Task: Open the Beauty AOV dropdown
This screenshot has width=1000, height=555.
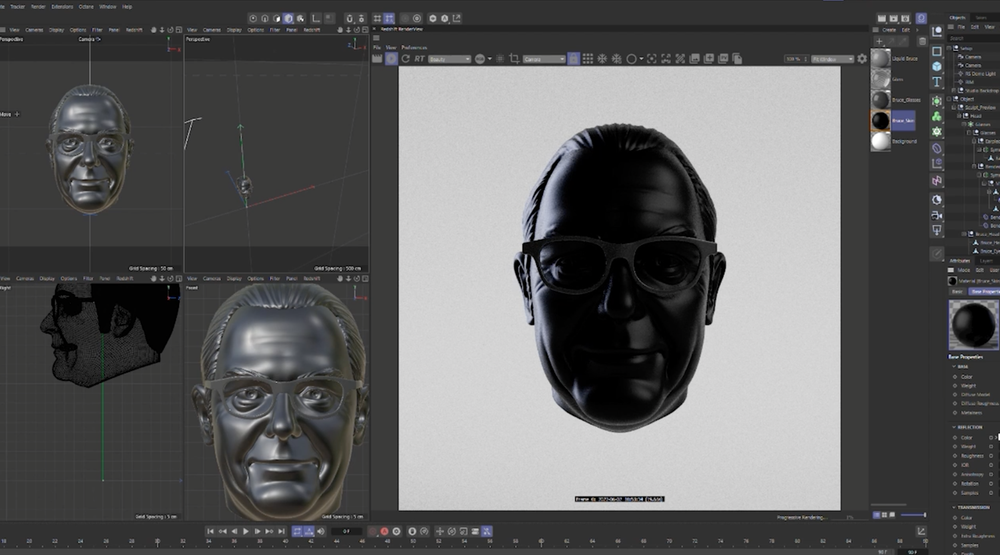Action: (449, 59)
